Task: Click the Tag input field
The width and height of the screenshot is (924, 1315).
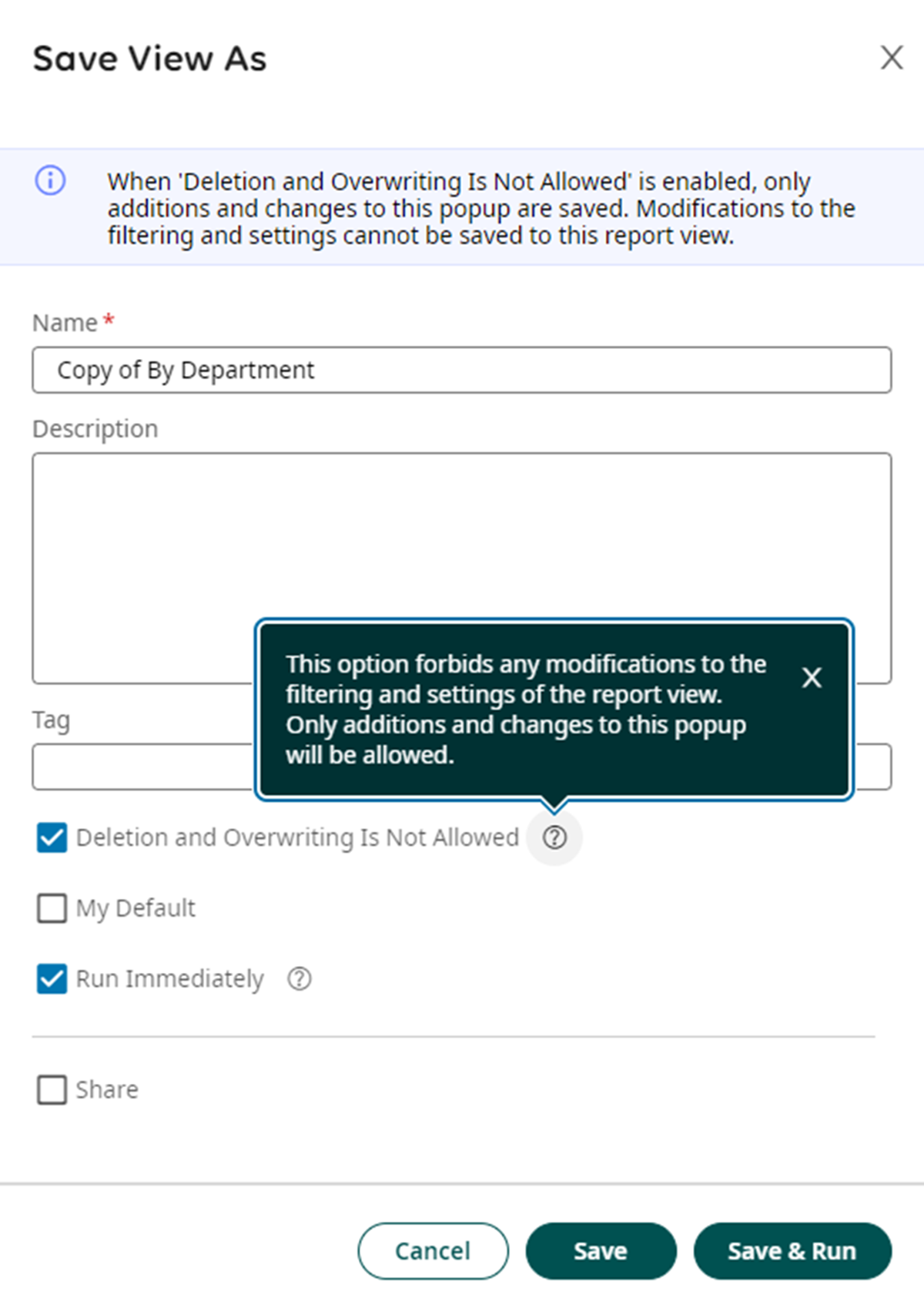Action: tap(142, 767)
